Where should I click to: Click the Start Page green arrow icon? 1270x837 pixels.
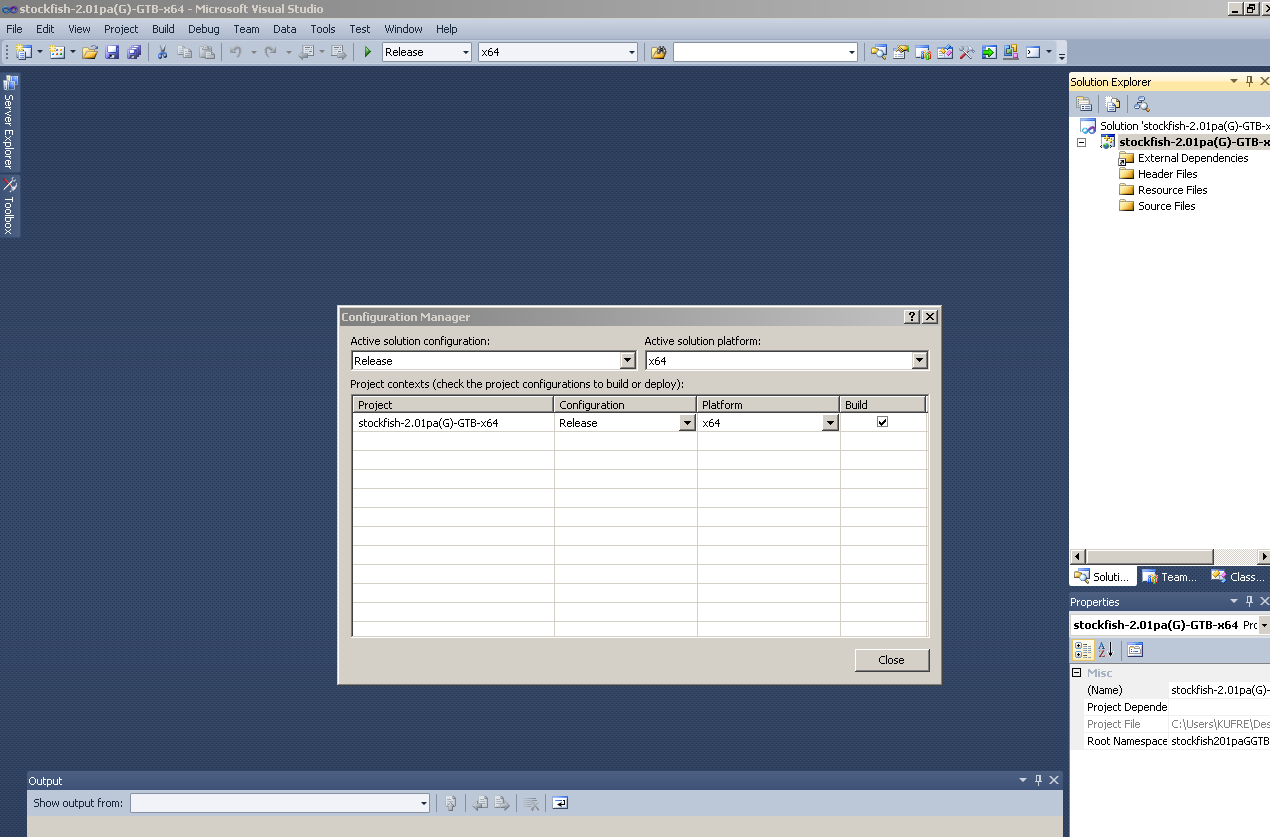pyautogui.click(x=989, y=52)
